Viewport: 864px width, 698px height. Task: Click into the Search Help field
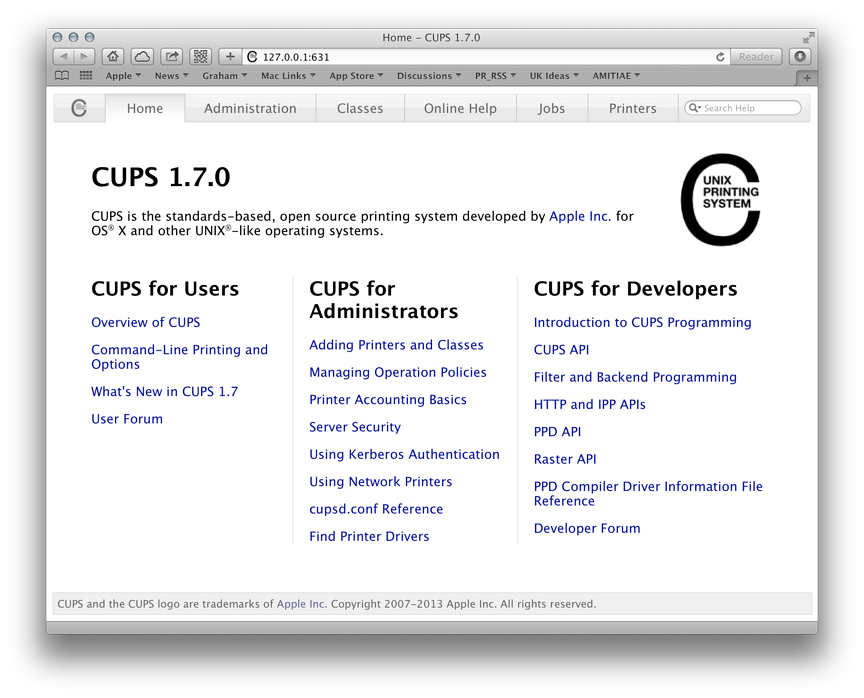[x=743, y=108]
